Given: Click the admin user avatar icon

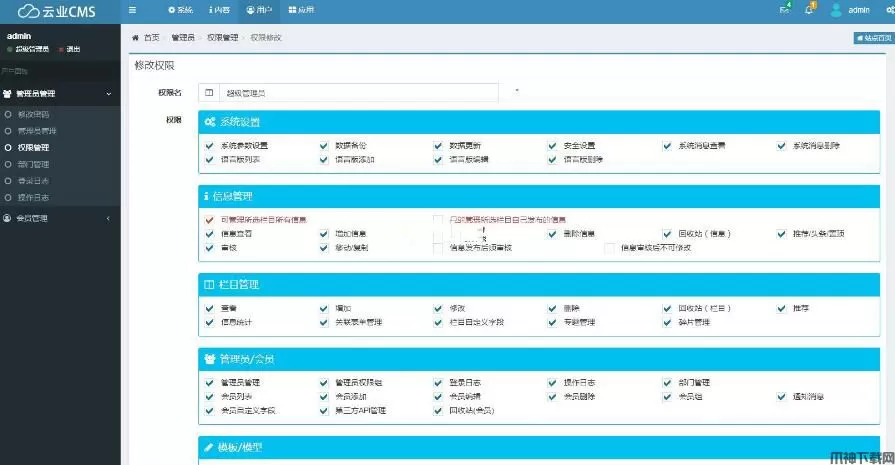Looking at the screenshot, I should (836, 10).
